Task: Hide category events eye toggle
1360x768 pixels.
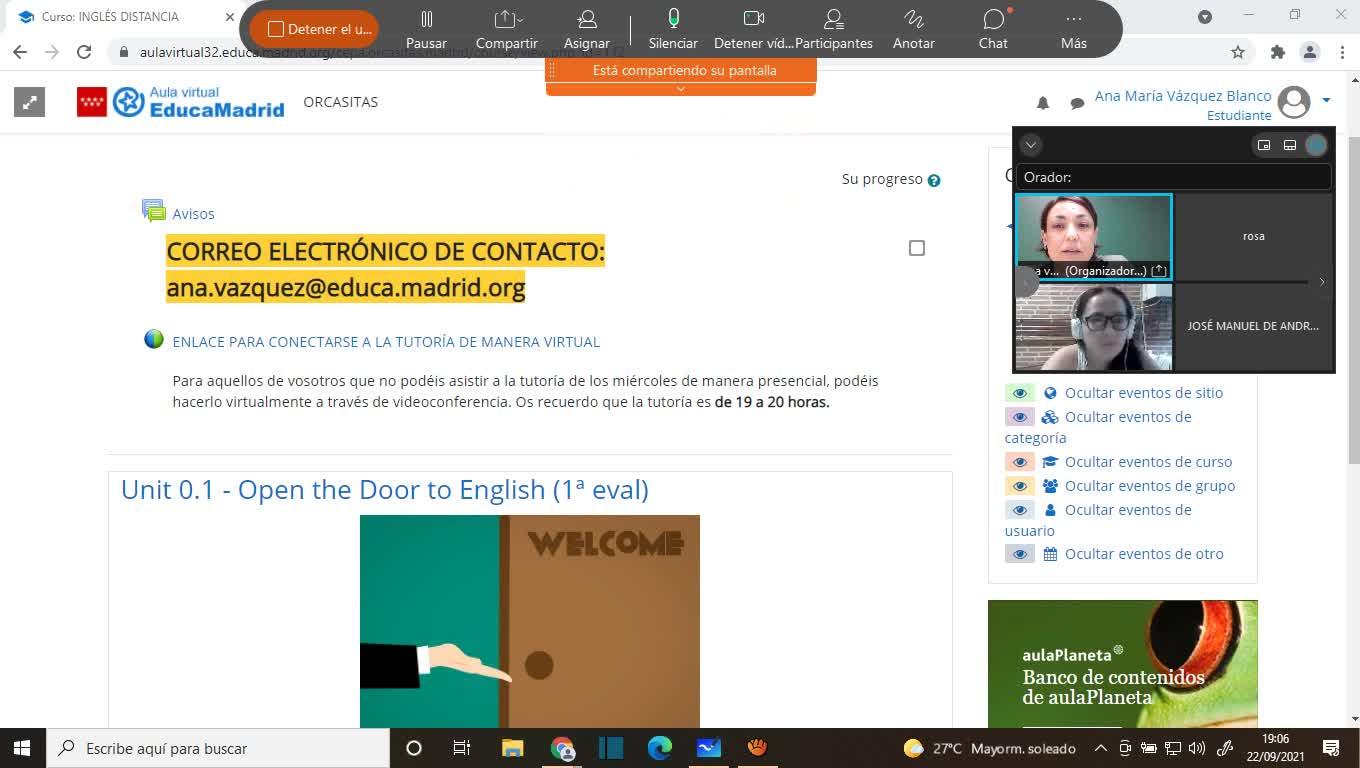Action: tap(1020, 417)
